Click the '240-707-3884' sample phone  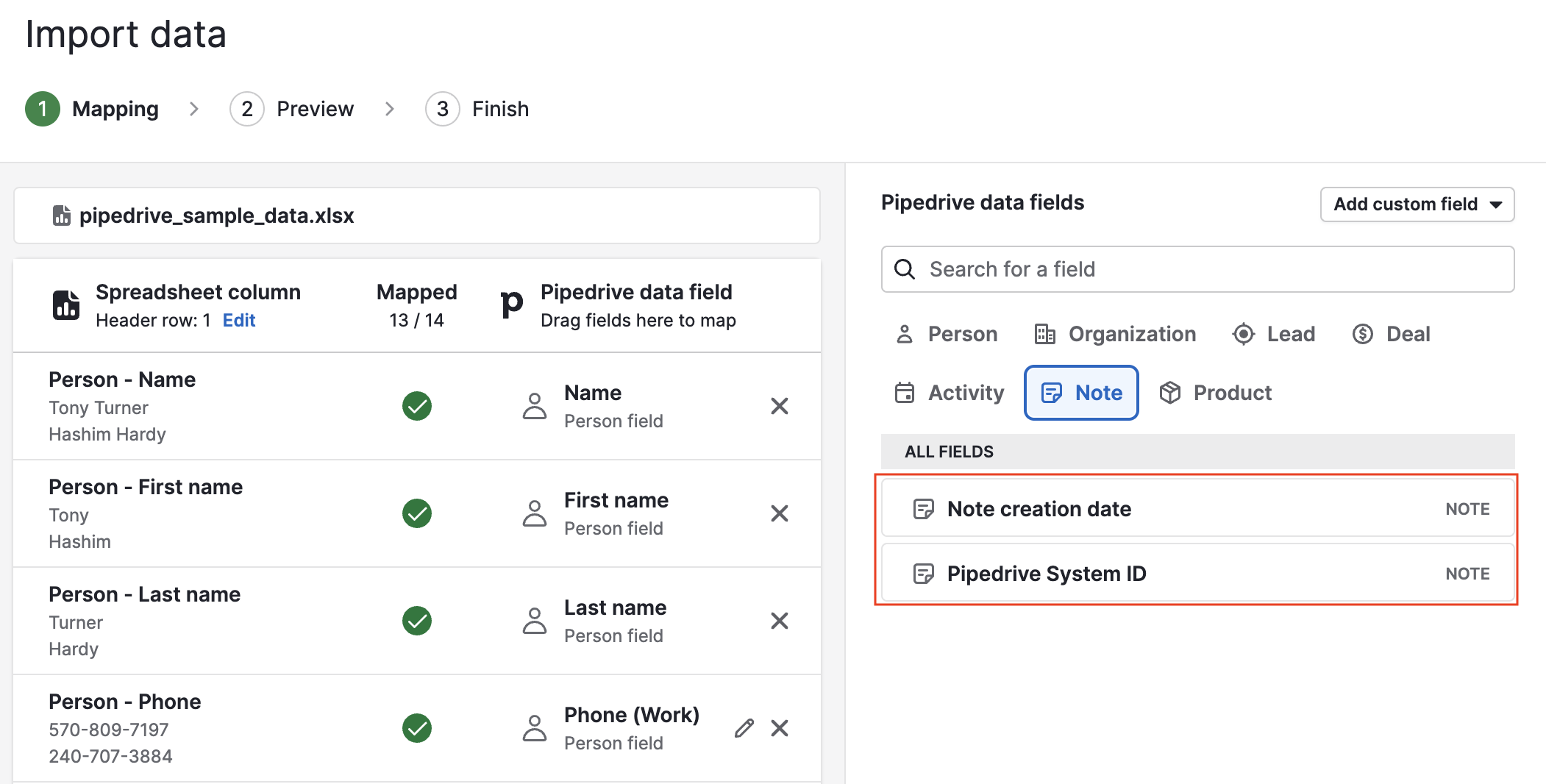pyautogui.click(x=110, y=757)
